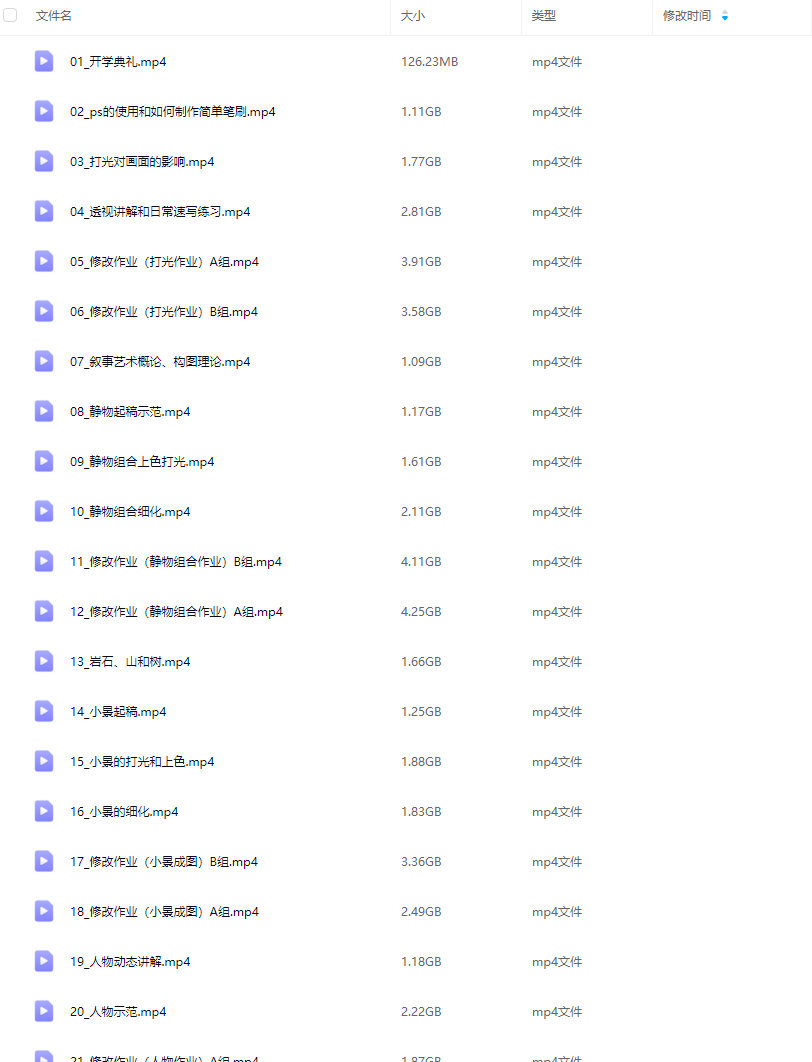Open 05_修改作业（打光作业）A组.mp4
812x1062 pixels.
[x=164, y=262]
